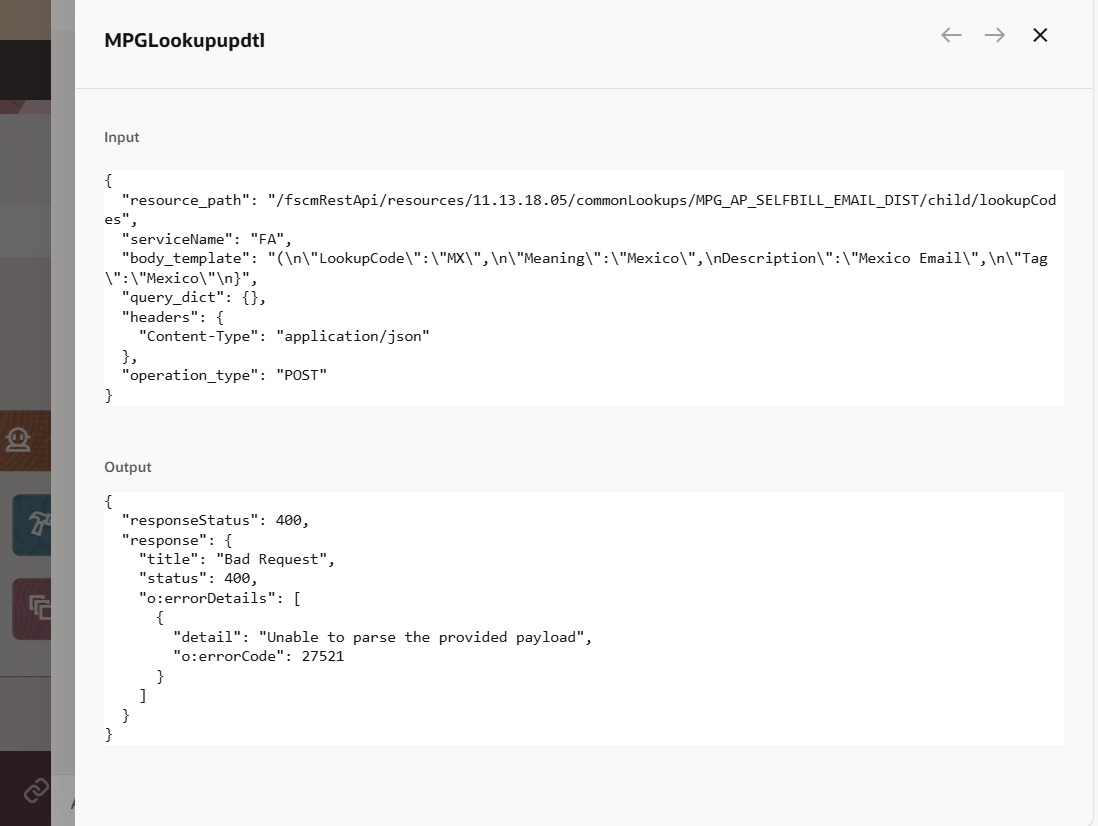Screen dimensions: 1098x826
Task: Click the o:errorCode 27521 line
Action: click(258, 656)
